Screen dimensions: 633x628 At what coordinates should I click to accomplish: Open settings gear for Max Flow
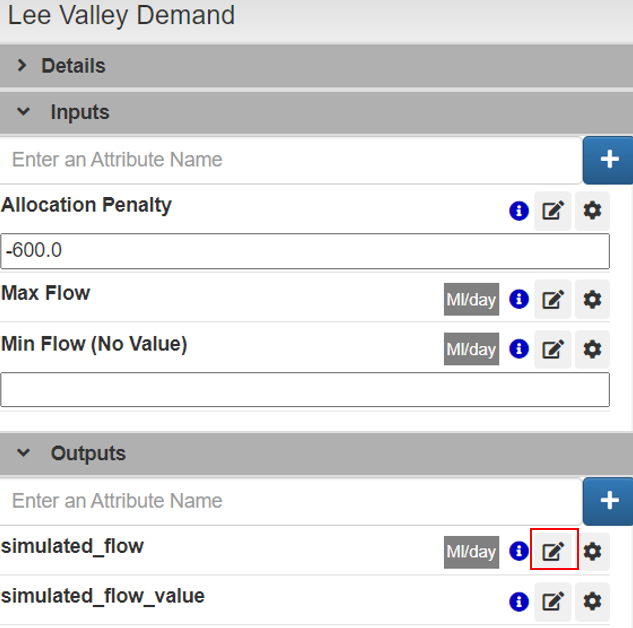coord(592,299)
